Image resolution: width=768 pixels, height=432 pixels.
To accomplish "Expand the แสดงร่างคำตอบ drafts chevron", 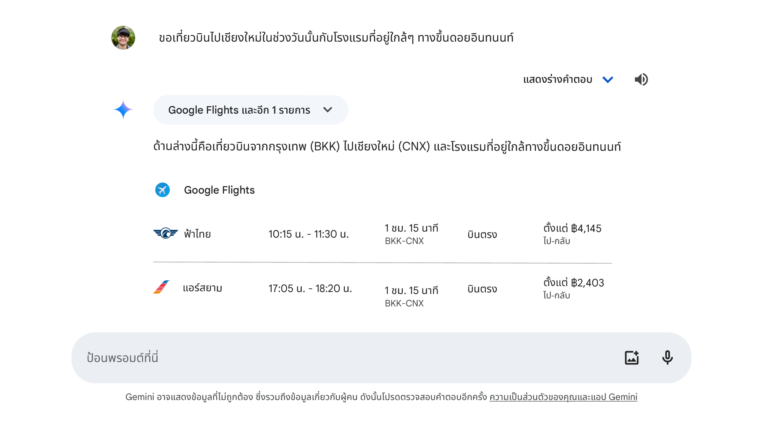I will [608, 79].
